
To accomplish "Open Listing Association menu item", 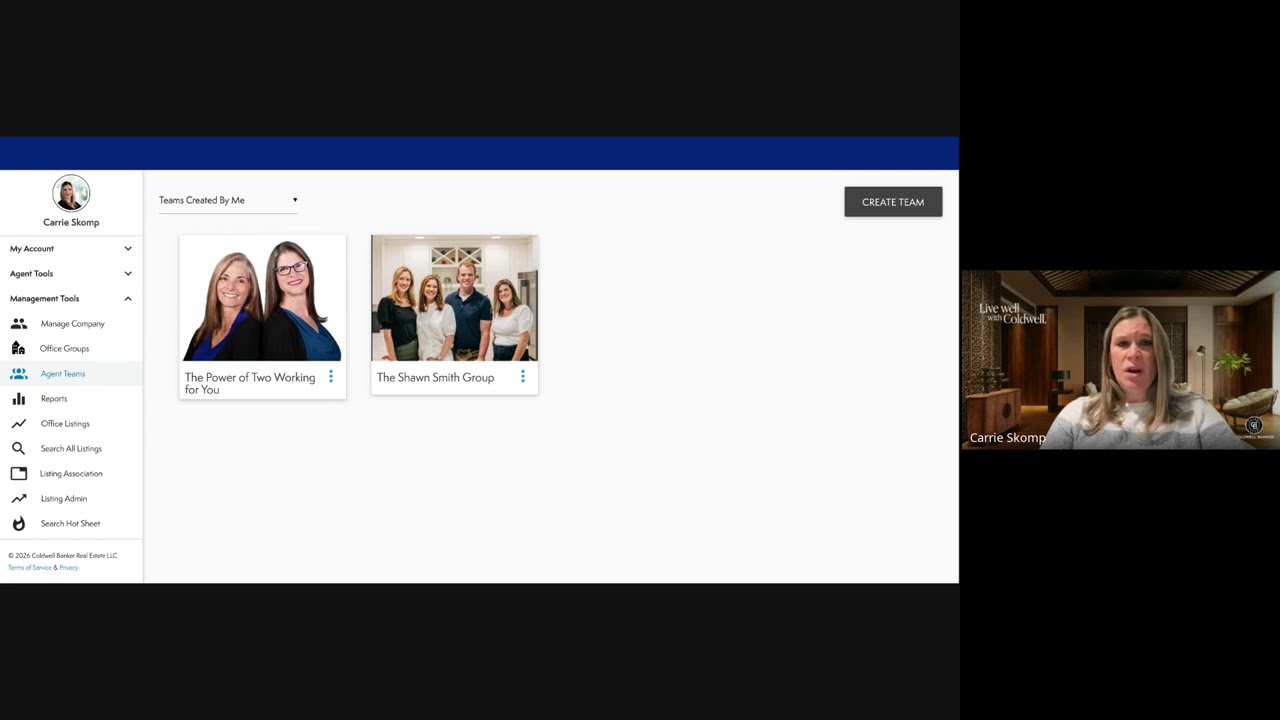I will (71, 474).
